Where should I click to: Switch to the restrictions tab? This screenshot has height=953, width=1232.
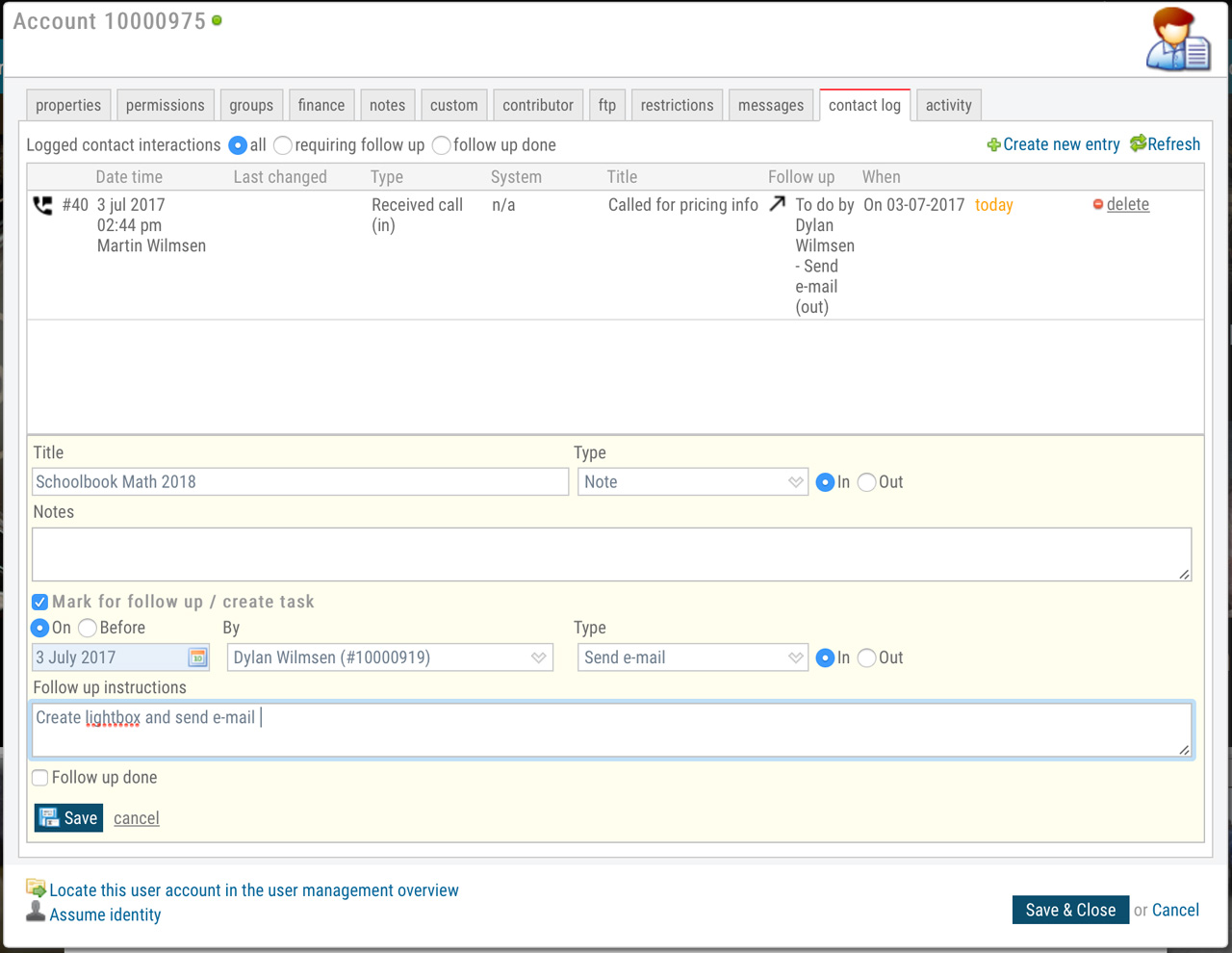point(678,105)
